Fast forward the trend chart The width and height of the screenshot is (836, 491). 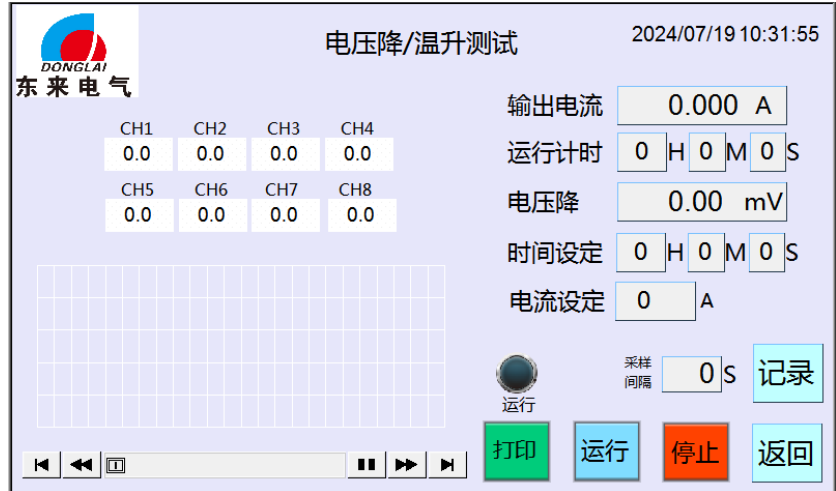(406, 464)
